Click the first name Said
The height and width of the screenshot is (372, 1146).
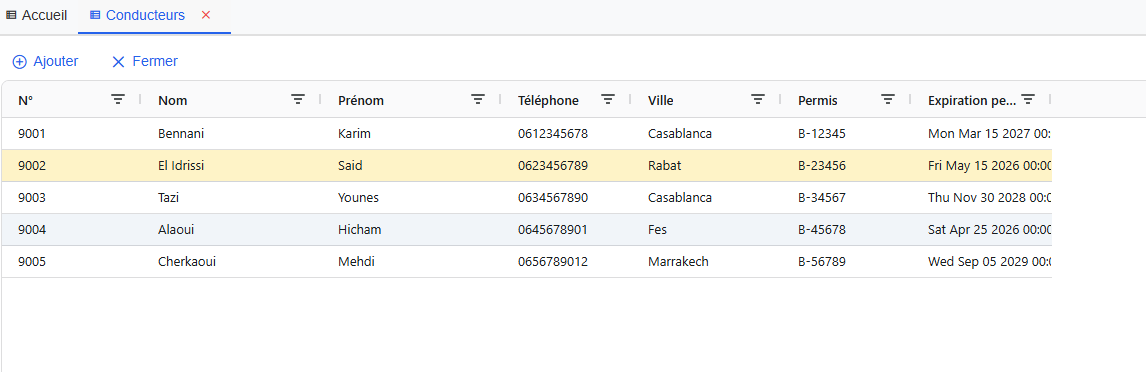pyautogui.click(x=350, y=166)
